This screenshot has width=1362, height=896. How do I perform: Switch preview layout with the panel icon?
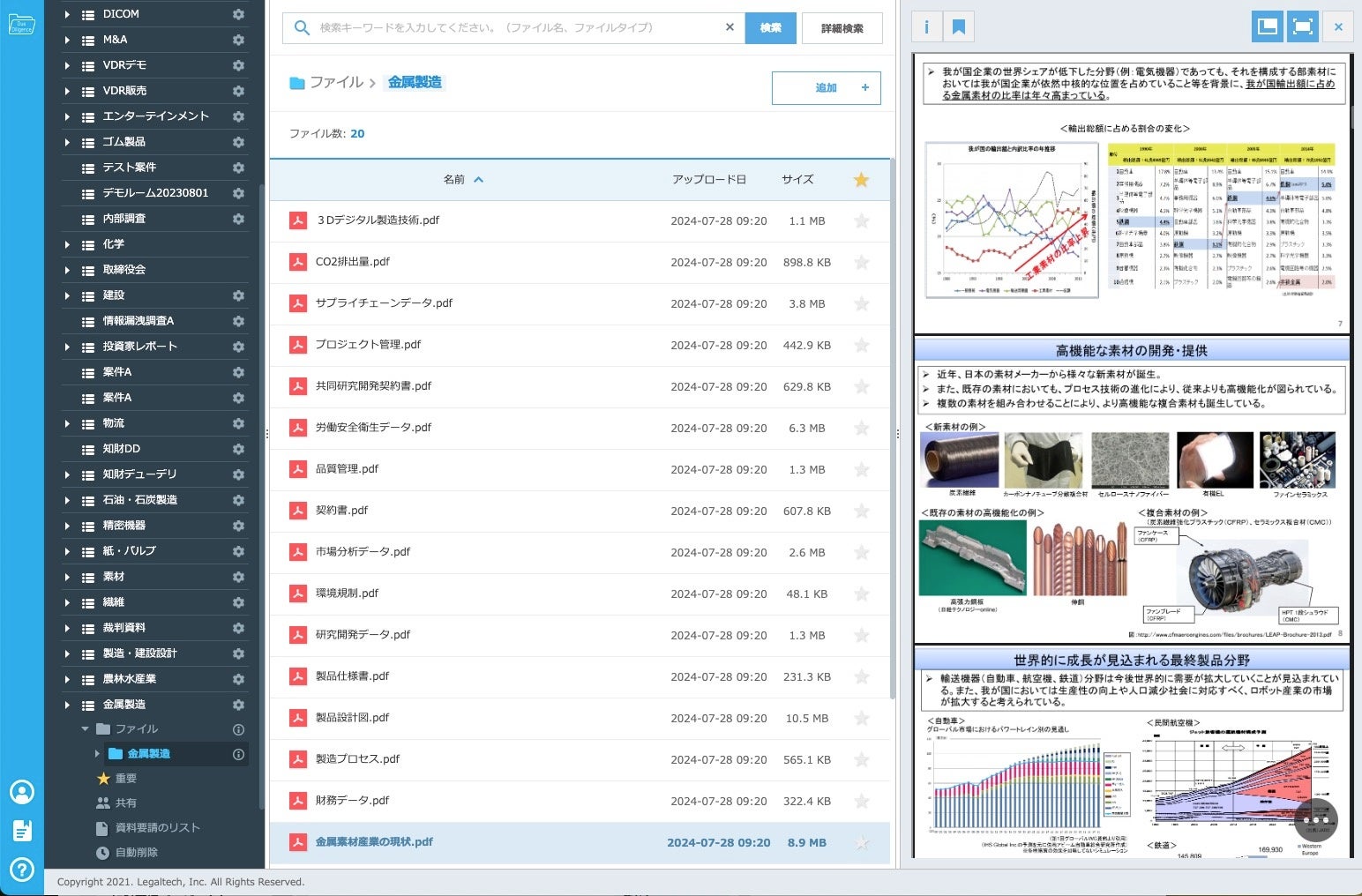point(1268,26)
